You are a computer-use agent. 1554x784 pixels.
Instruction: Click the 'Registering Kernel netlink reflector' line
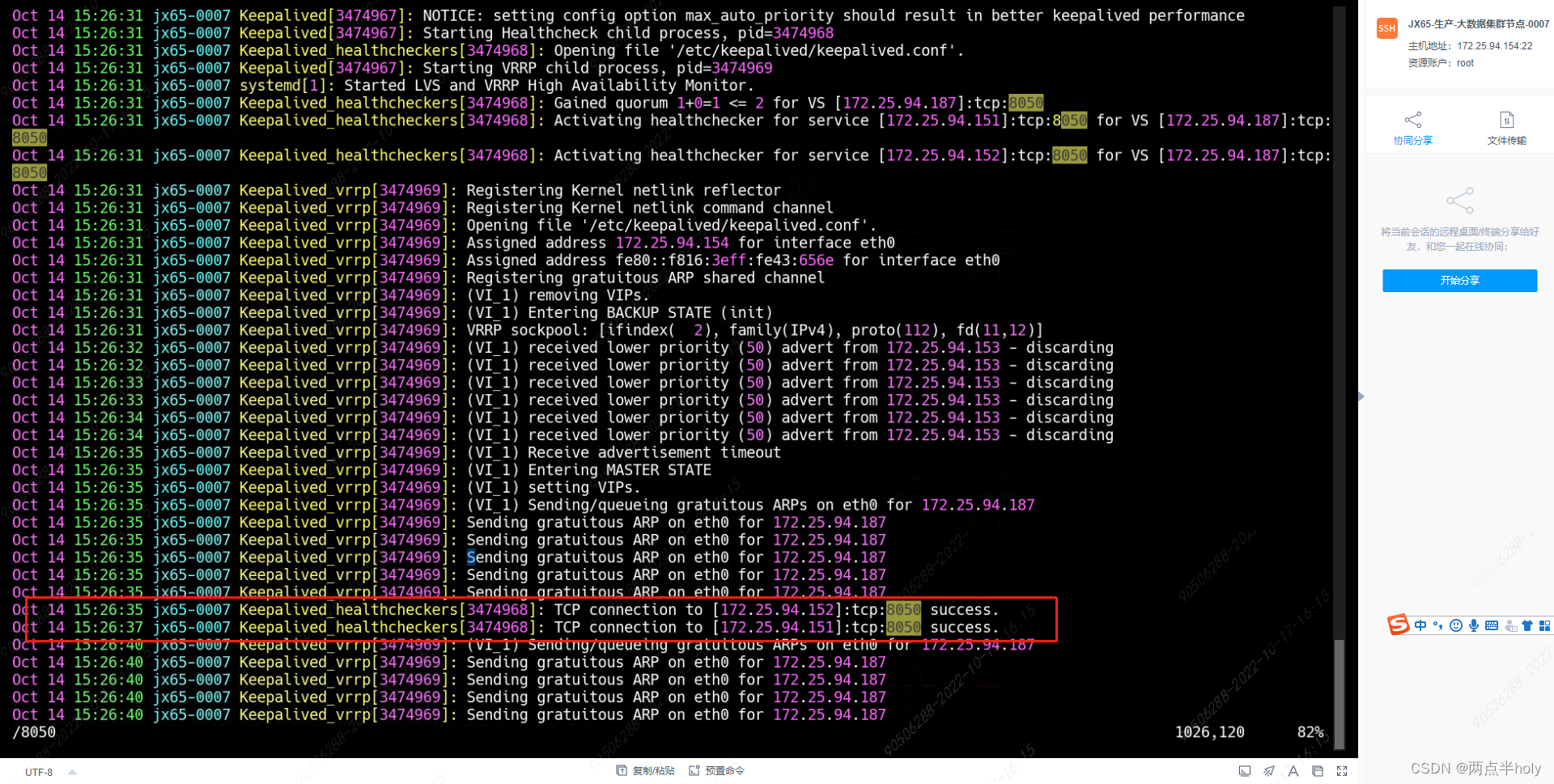[x=397, y=190]
